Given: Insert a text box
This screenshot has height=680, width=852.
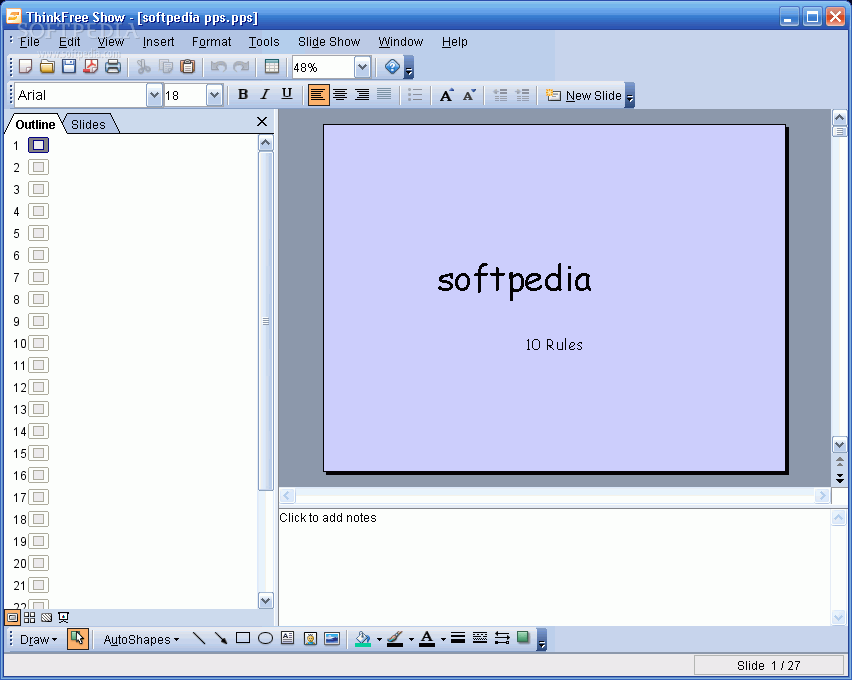Looking at the screenshot, I should point(287,638).
